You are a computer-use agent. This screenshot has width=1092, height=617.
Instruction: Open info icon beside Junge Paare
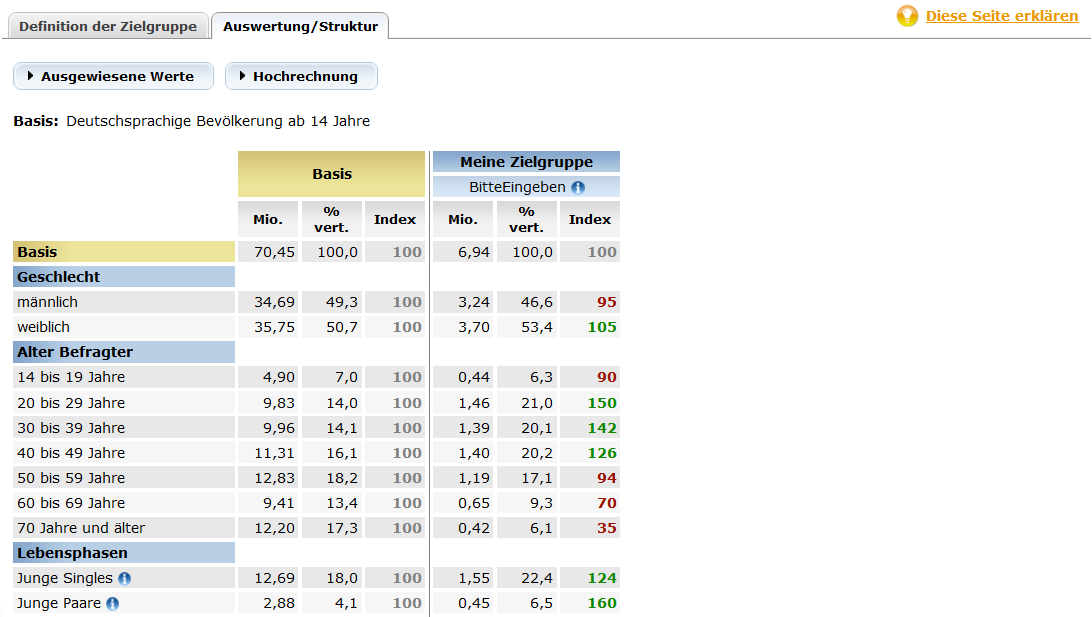[x=113, y=603]
